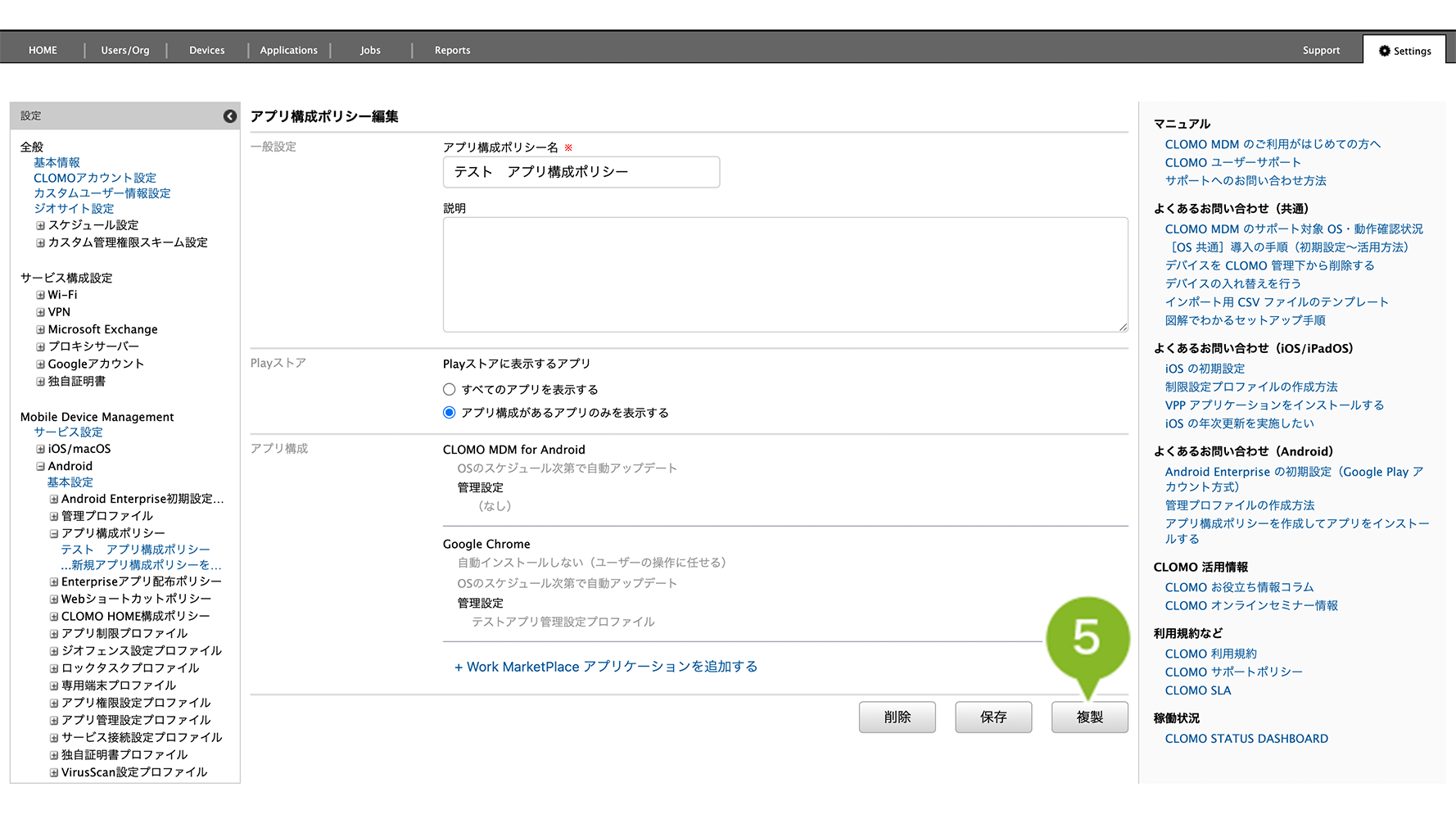Image resolution: width=1456 pixels, height=819 pixels.
Task: Expand the スケジュール設定 node
Action: coord(40,225)
